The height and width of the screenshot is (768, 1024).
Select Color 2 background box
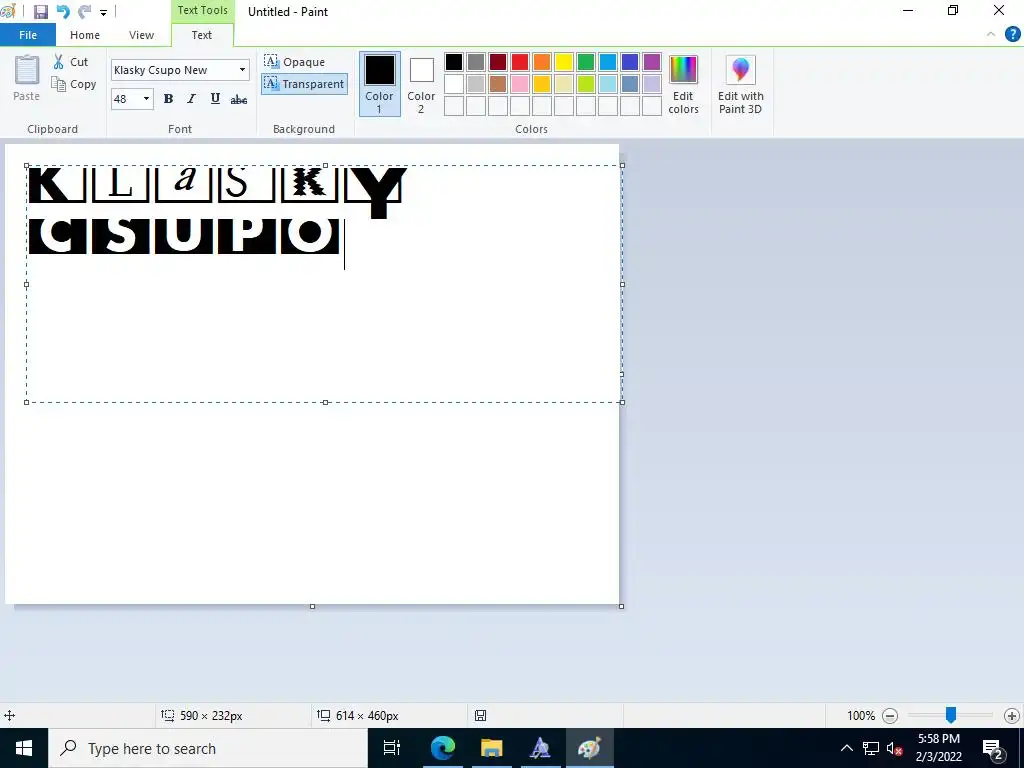[x=421, y=84]
